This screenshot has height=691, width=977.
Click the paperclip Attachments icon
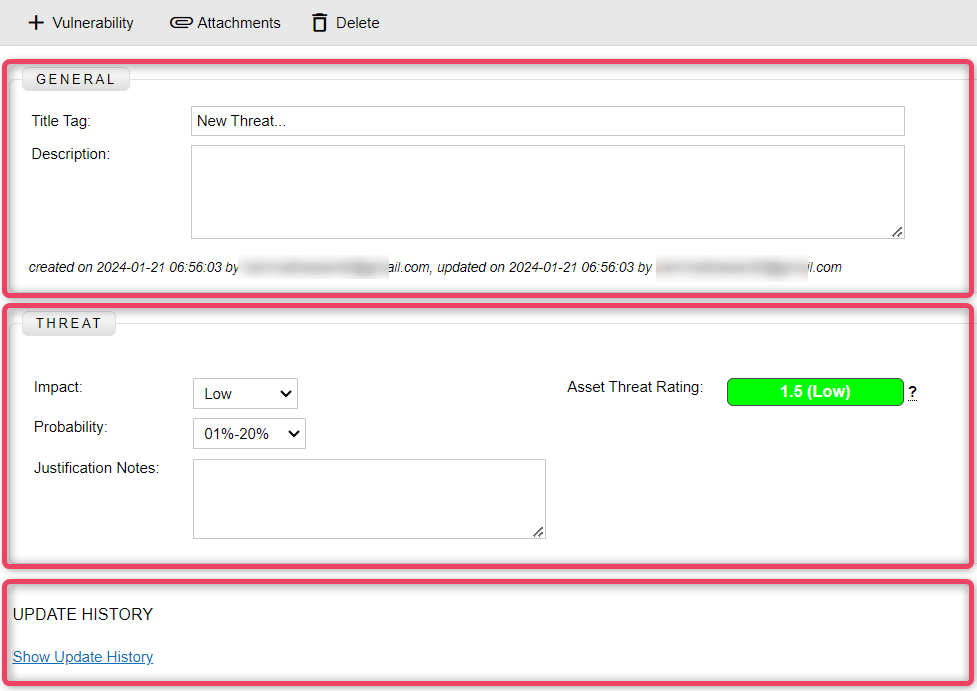tap(181, 23)
